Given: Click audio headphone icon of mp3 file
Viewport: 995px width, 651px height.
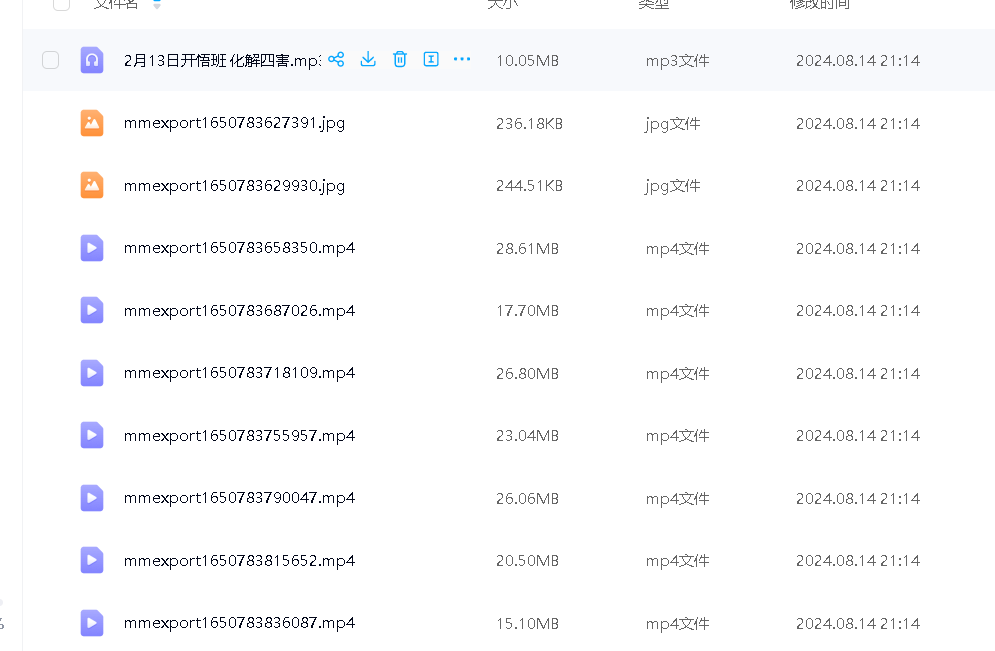Looking at the screenshot, I should click(x=92, y=60).
